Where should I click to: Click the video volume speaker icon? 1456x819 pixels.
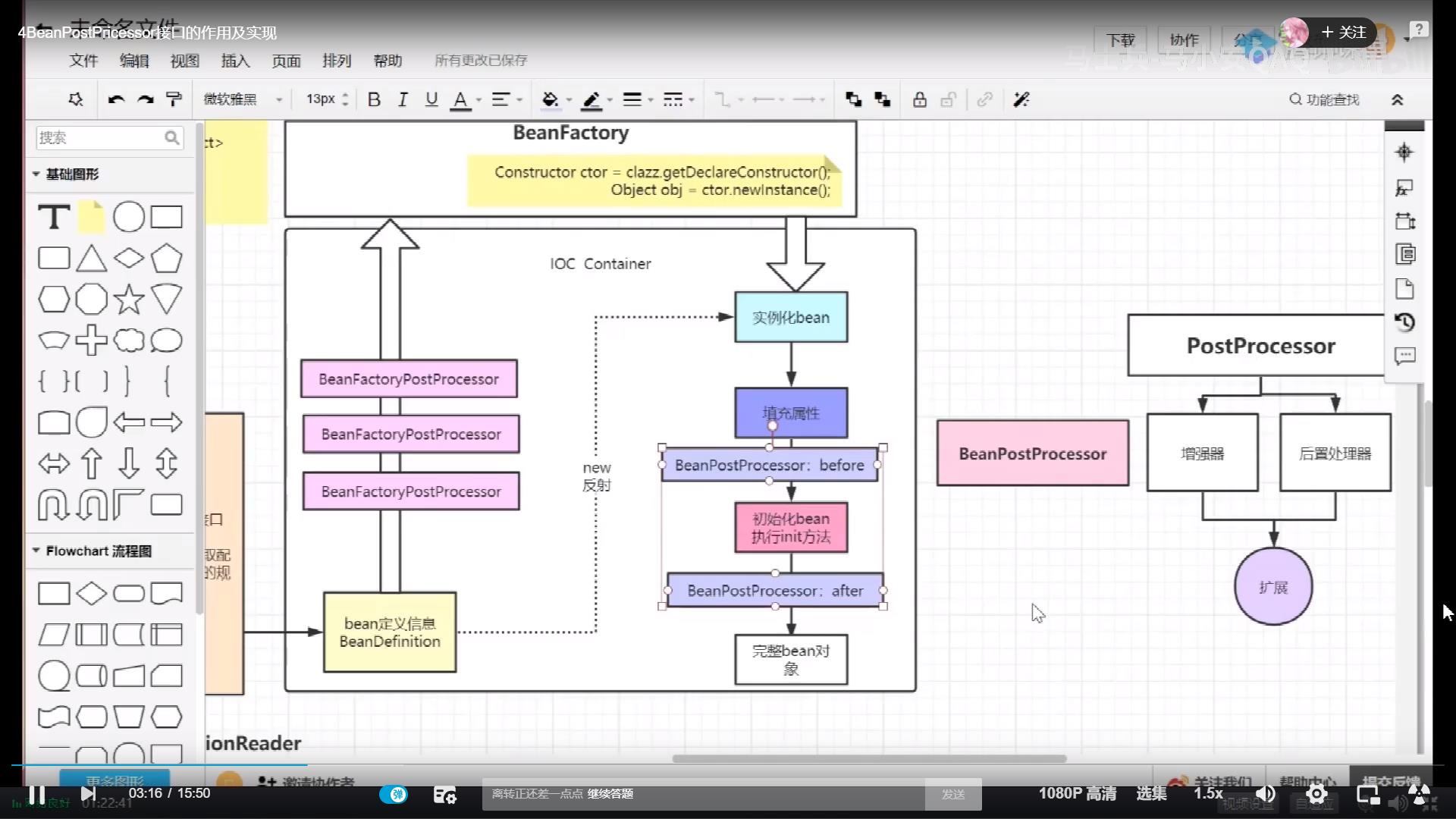pyautogui.click(x=1266, y=795)
